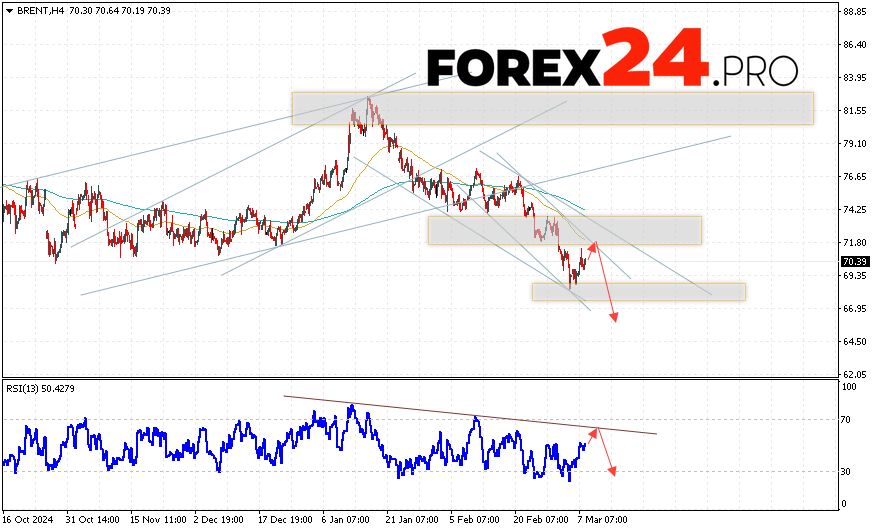This screenshot has width=878, height=531.
Task: Select the 6 Jan 07:00 date label
Action: 346,520
